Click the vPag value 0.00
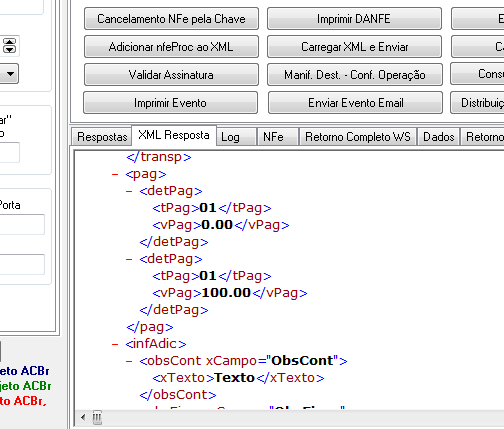The image size is (504, 429). tap(217, 225)
